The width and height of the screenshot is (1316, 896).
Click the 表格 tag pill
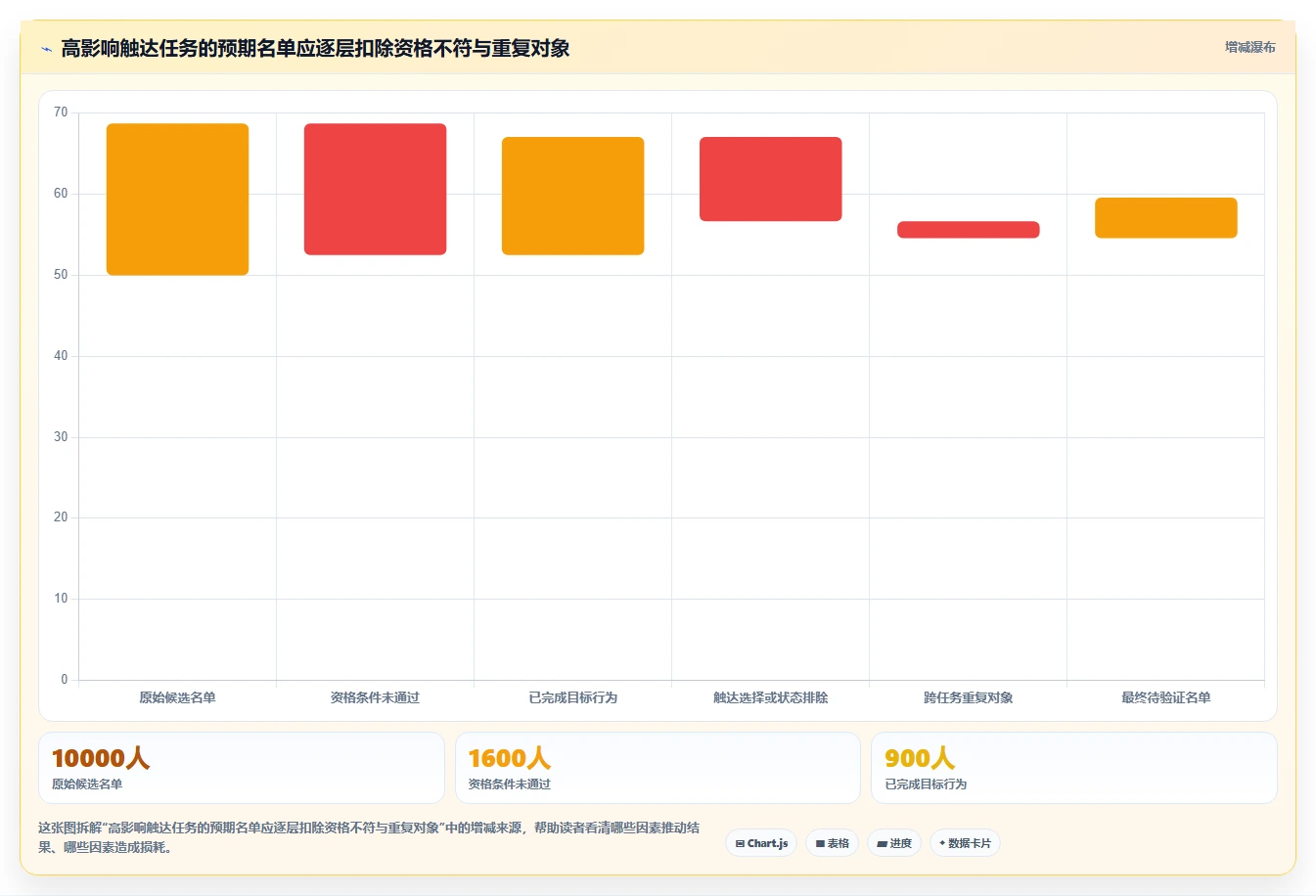[x=832, y=843]
